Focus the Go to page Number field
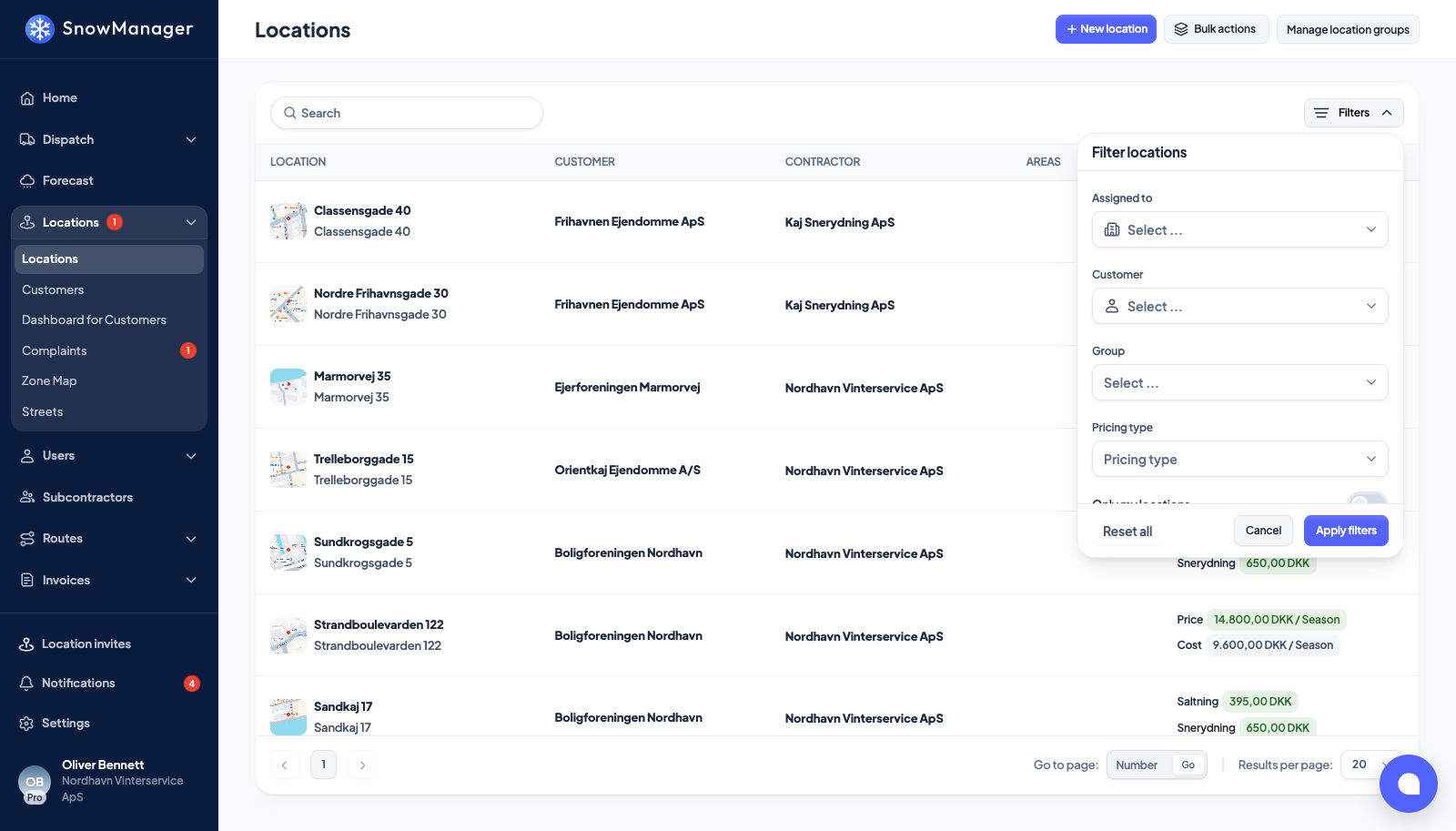Viewport: 1456px width, 831px height. point(1139,765)
